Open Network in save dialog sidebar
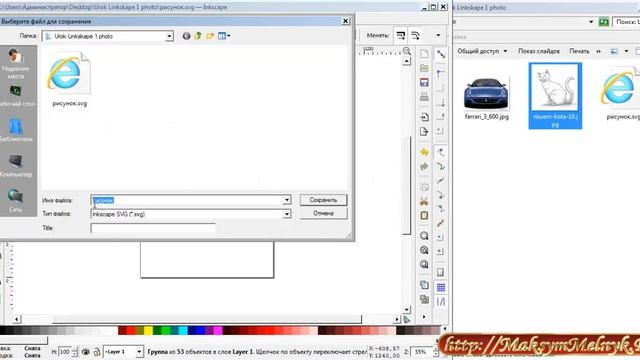This screenshot has width=640, height=360. (x=16, y=201)
